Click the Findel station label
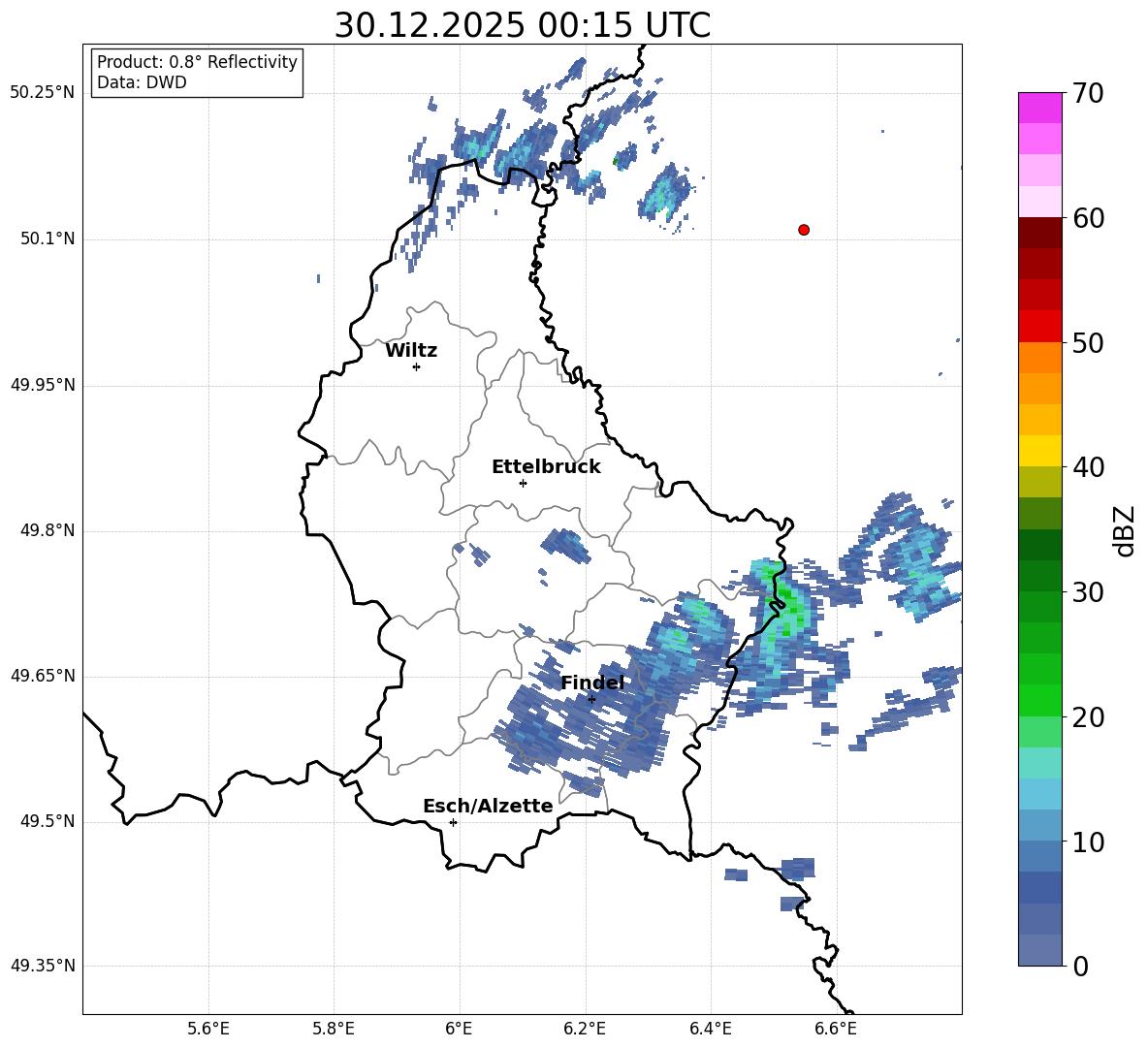This screenshot has width=1148, height=1048. (x=592, y=683)
